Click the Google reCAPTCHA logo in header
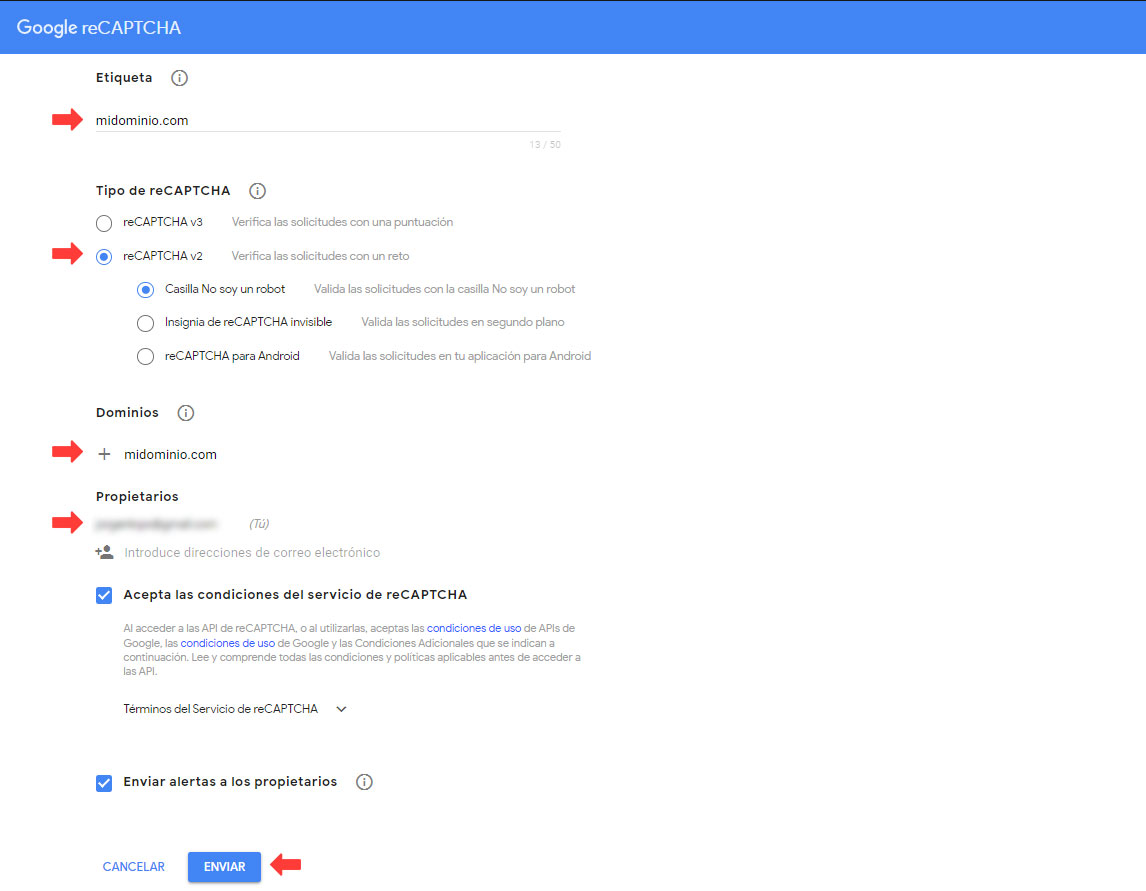The height and width of the screenshot is (891, 1146). click(99, 28)
